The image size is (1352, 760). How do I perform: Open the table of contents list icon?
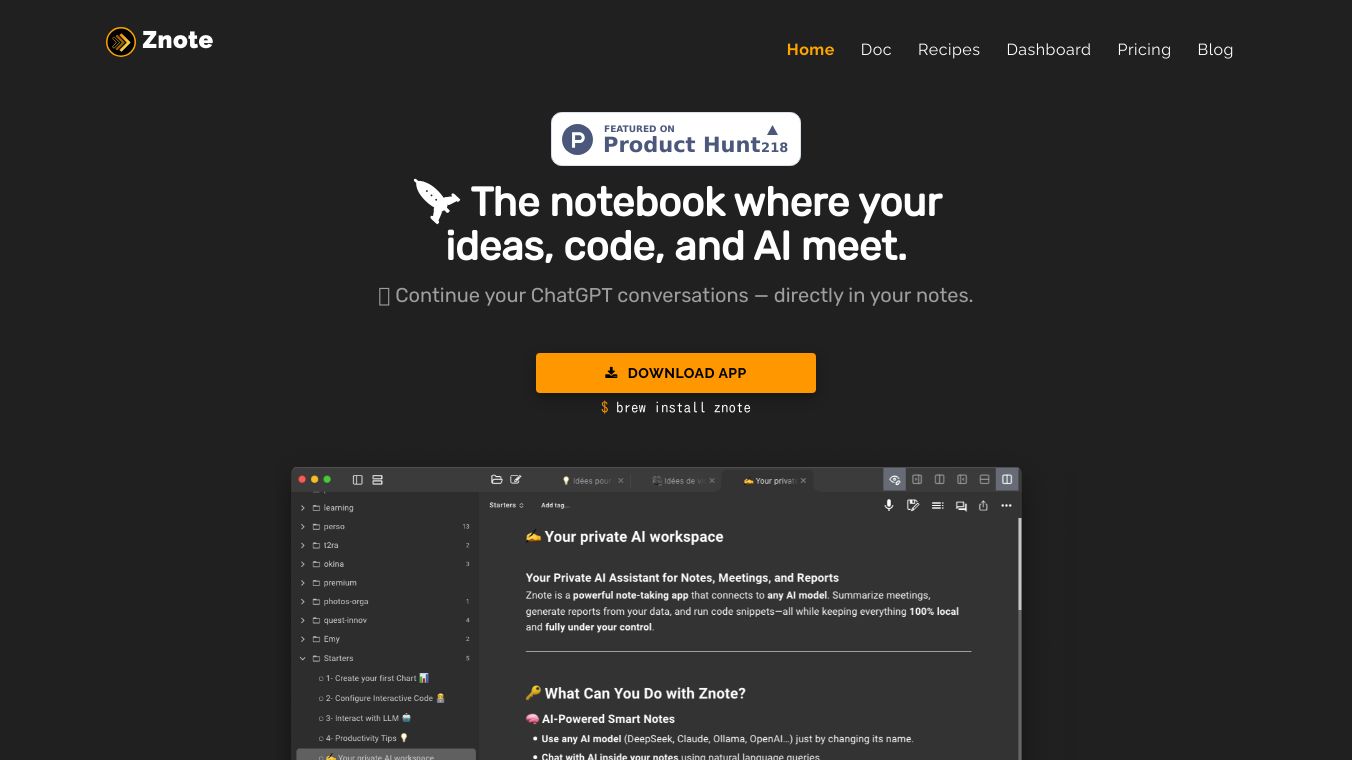click(x=937, y=506)
